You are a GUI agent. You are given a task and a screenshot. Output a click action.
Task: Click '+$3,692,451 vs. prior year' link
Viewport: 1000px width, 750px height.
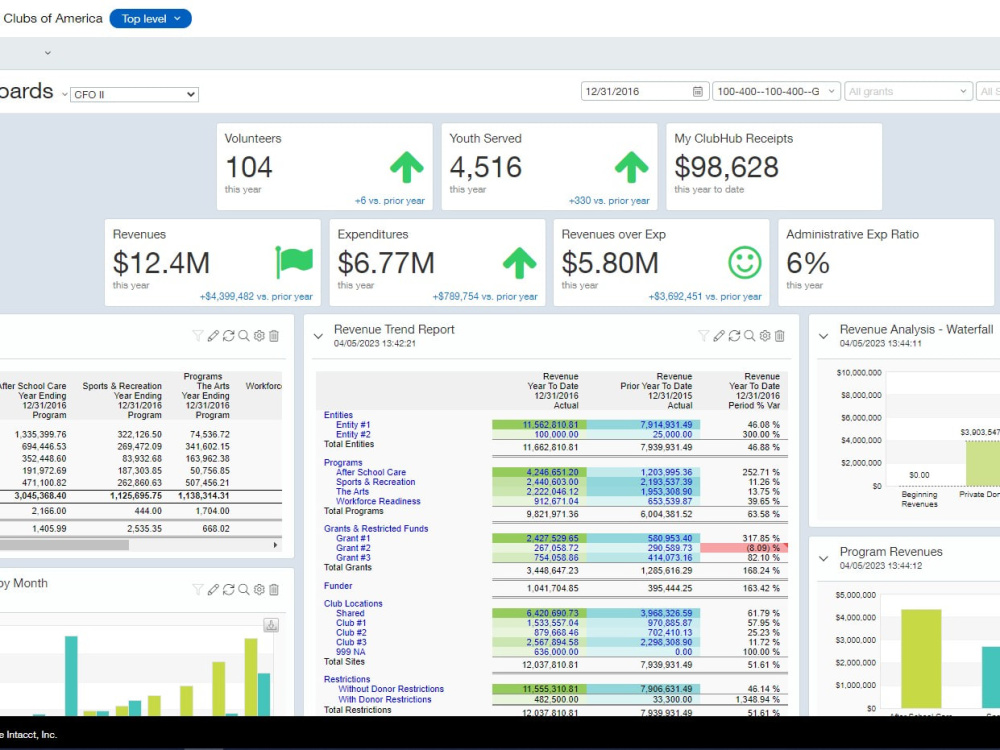coord(705,297)
